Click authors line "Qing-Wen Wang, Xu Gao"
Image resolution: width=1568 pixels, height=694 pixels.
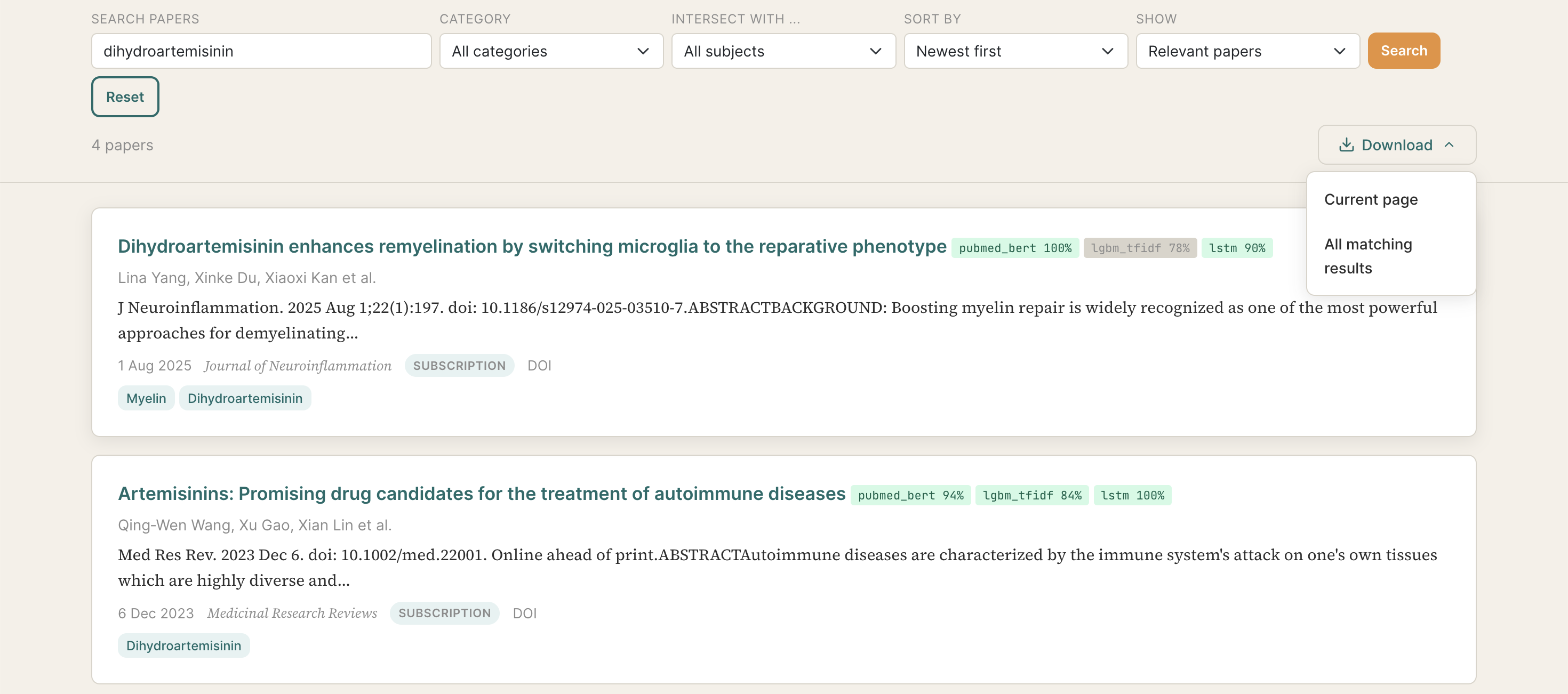(x=254, y=526)
